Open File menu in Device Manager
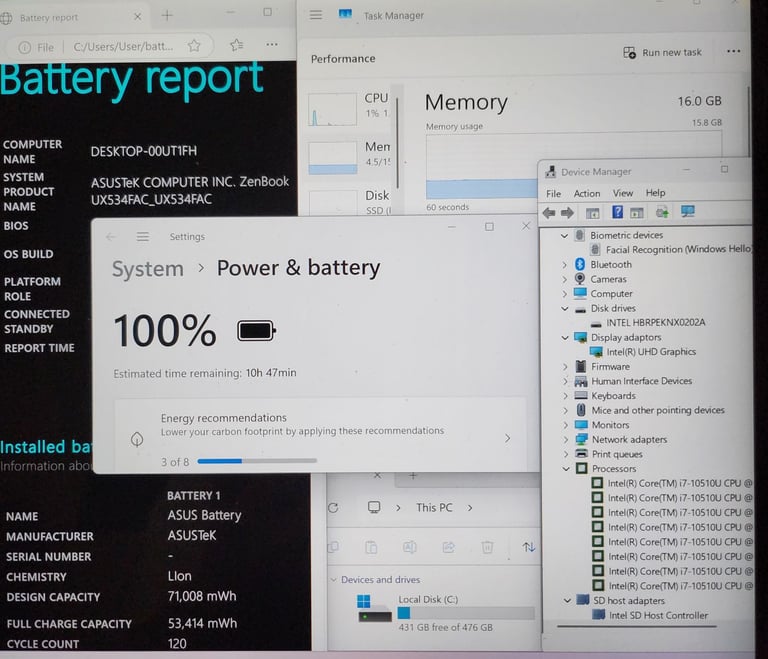768x659 pixels. 553,194
